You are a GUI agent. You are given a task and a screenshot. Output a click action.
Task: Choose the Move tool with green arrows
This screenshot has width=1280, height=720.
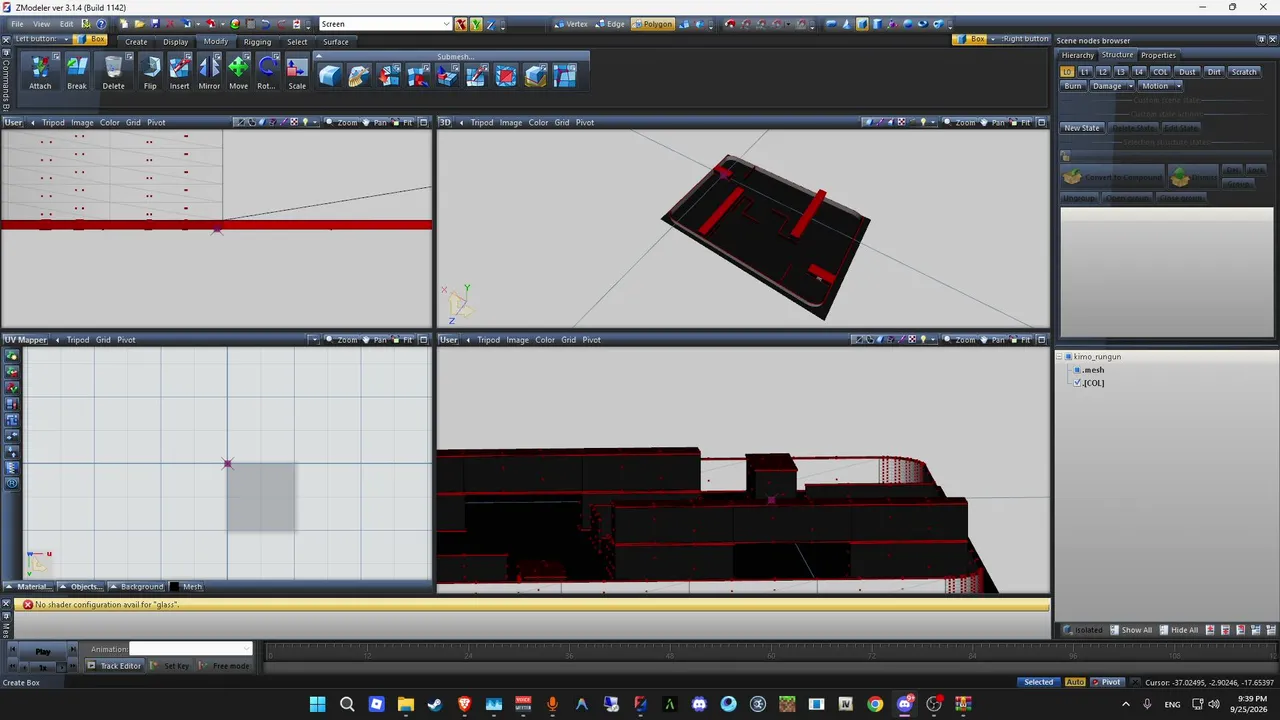pos(238,72)
